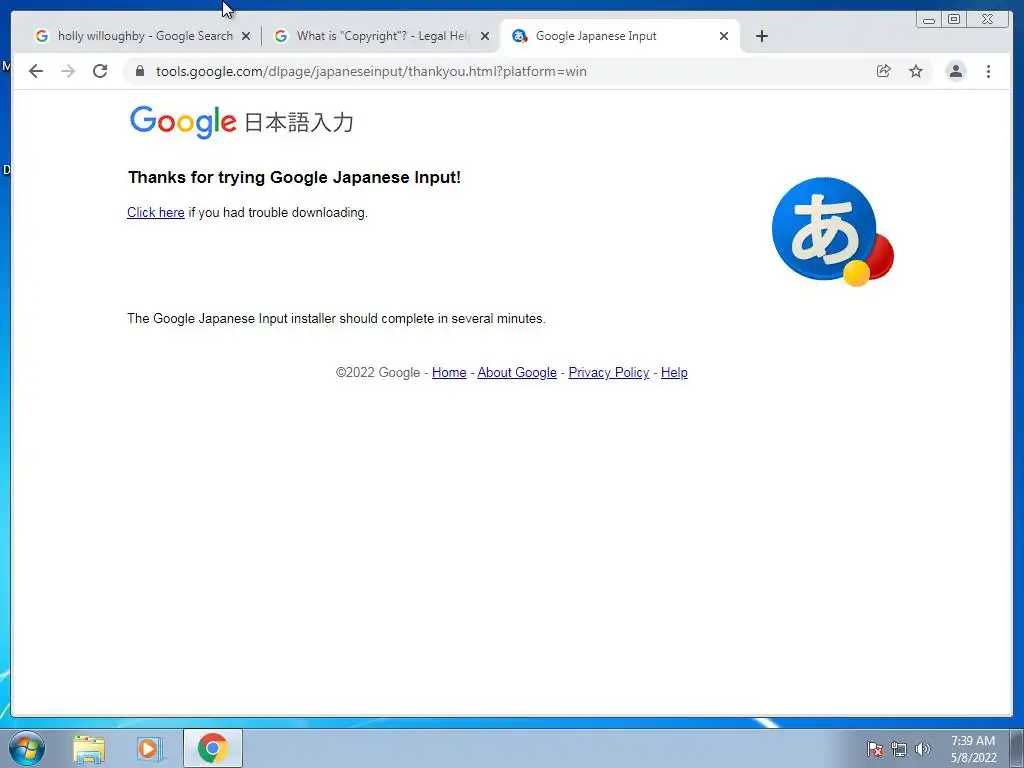Launch Windows Media Player from the taskbar
This screenshot has width=1024, height=768.
149,749
